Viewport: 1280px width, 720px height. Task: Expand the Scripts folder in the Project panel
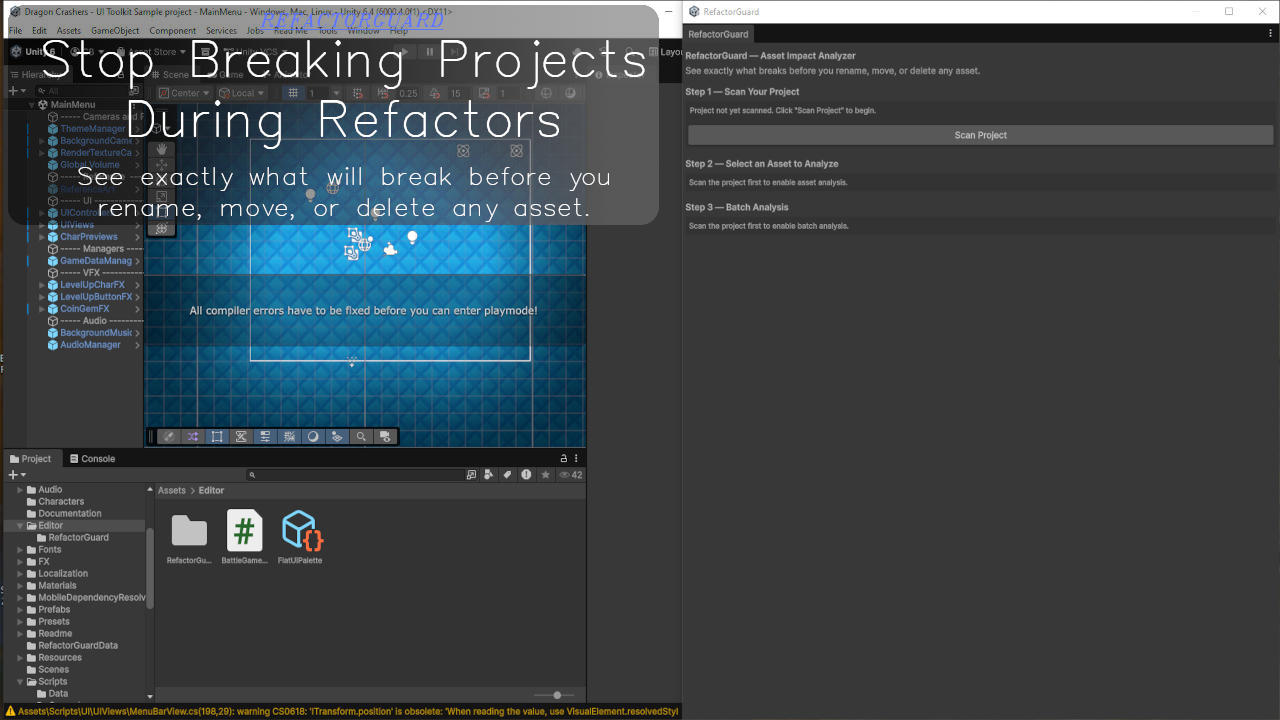click(x=19, y=681)
